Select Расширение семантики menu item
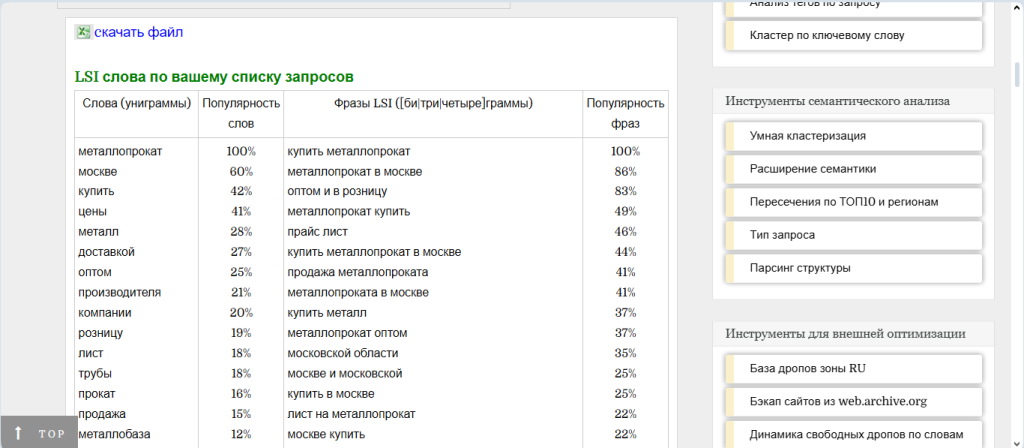Viewport: 1024px width, 448px height. coord(812,169)
